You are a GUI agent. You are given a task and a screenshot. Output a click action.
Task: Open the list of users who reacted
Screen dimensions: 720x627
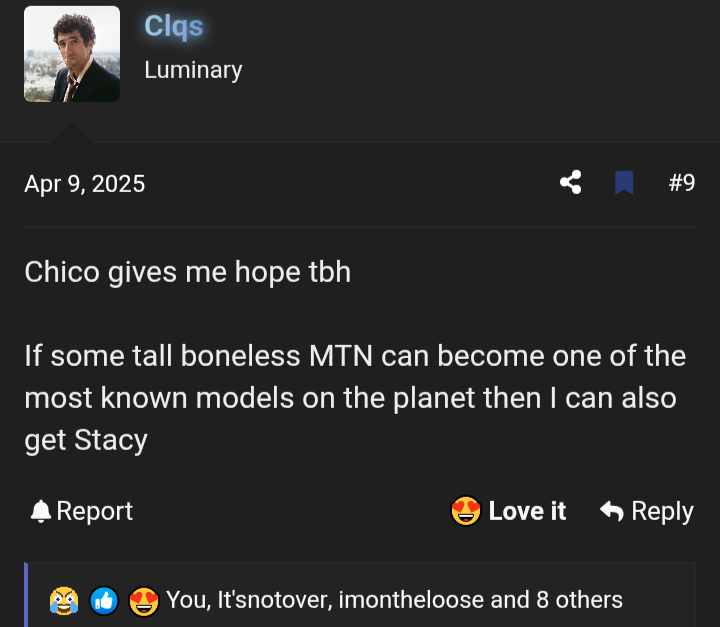click(x=394, y=600)
